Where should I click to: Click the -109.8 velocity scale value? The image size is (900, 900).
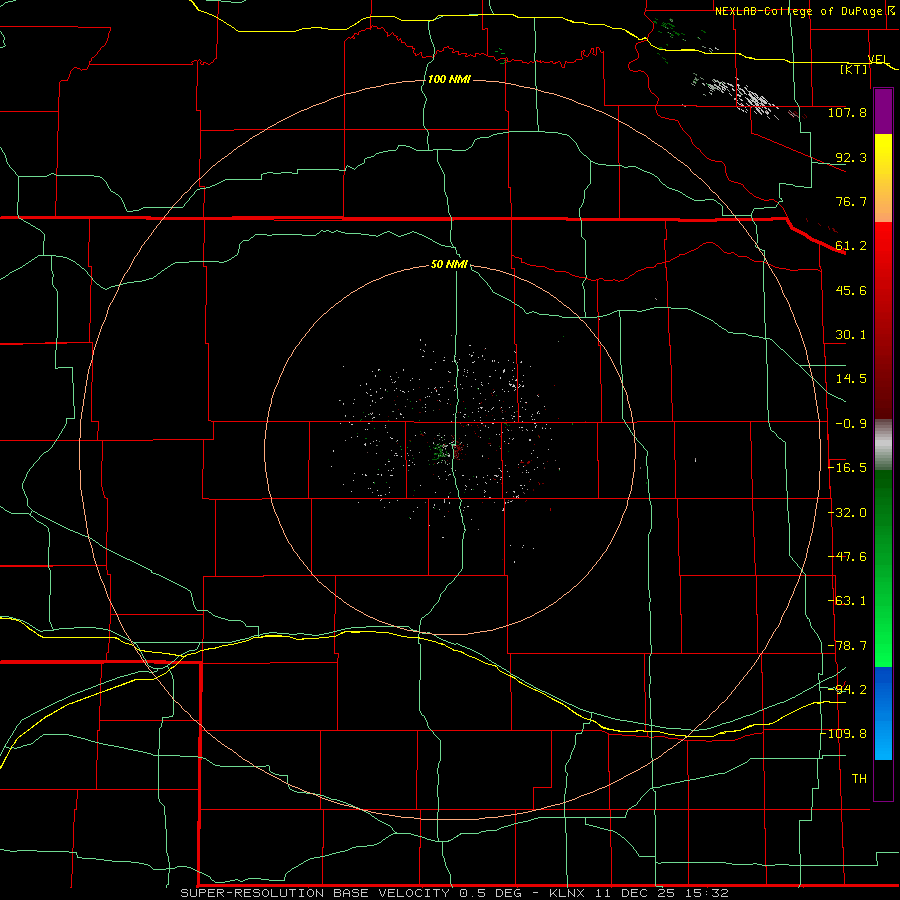click(844, 734)
